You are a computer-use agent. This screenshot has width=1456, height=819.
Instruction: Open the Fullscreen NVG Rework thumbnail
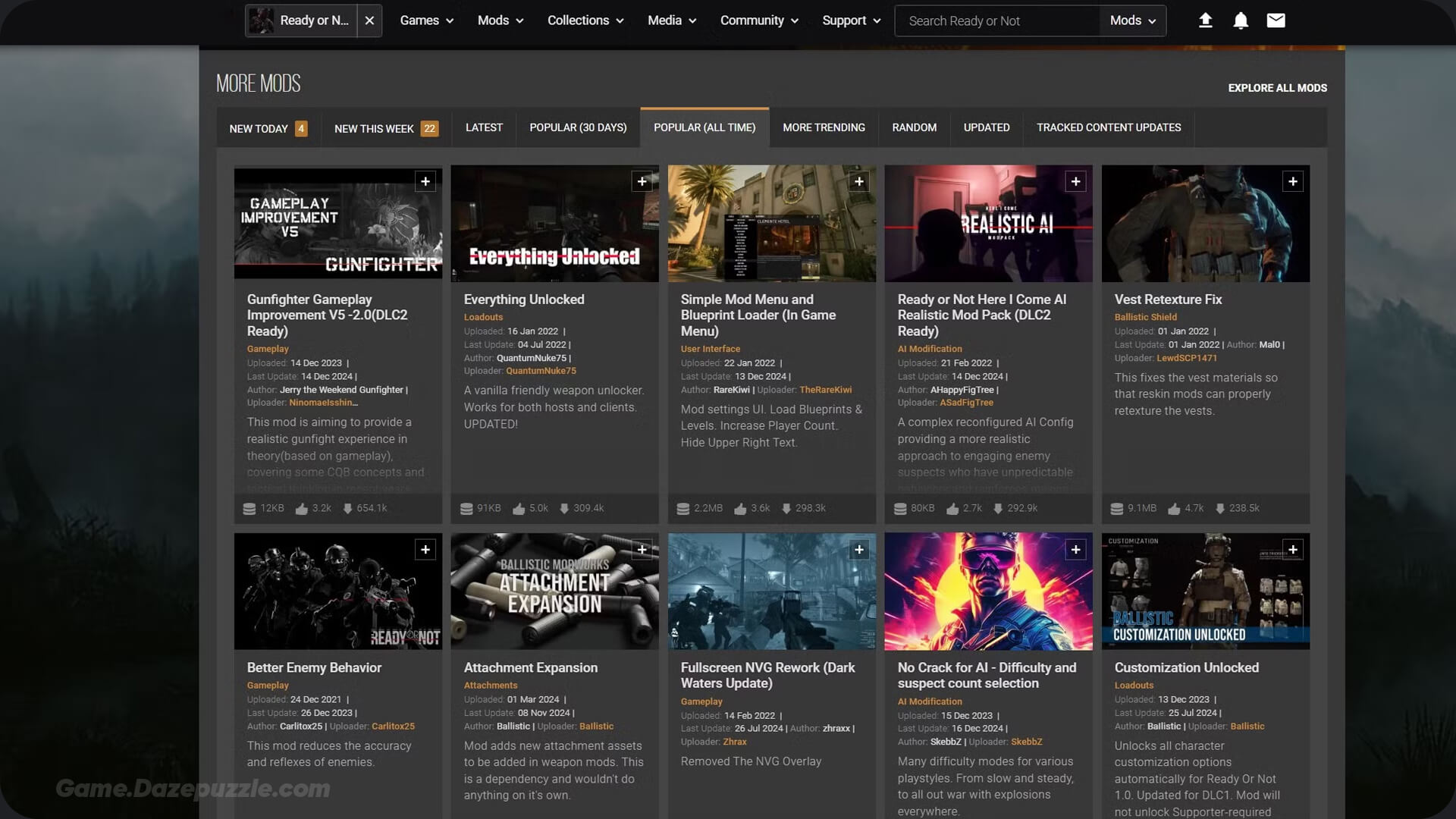tap(771, 591)
